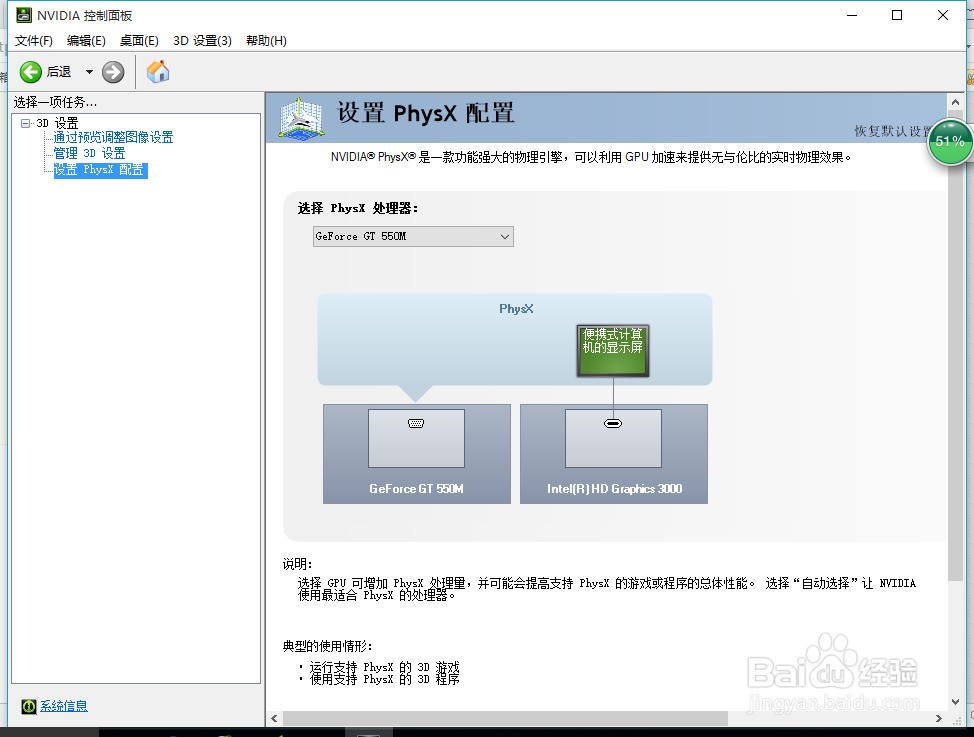The image size is (974, 737).
Task: Click the PhysX configuration header icon
Action: pos(301,118)
